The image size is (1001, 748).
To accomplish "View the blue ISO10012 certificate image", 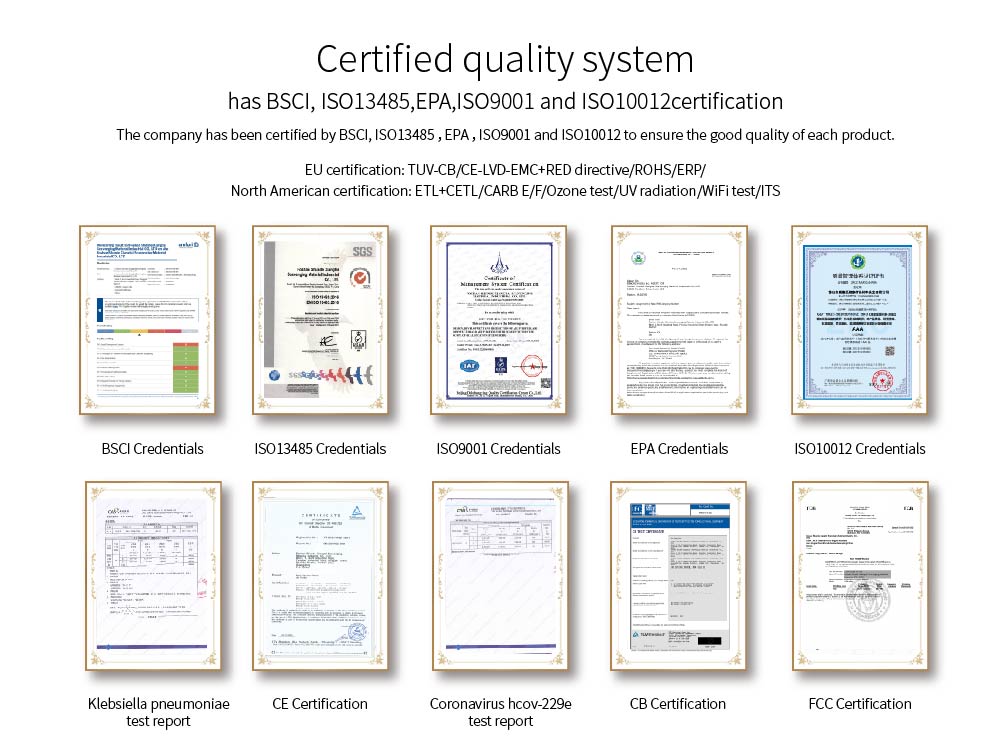I will (x=859, y=320).
